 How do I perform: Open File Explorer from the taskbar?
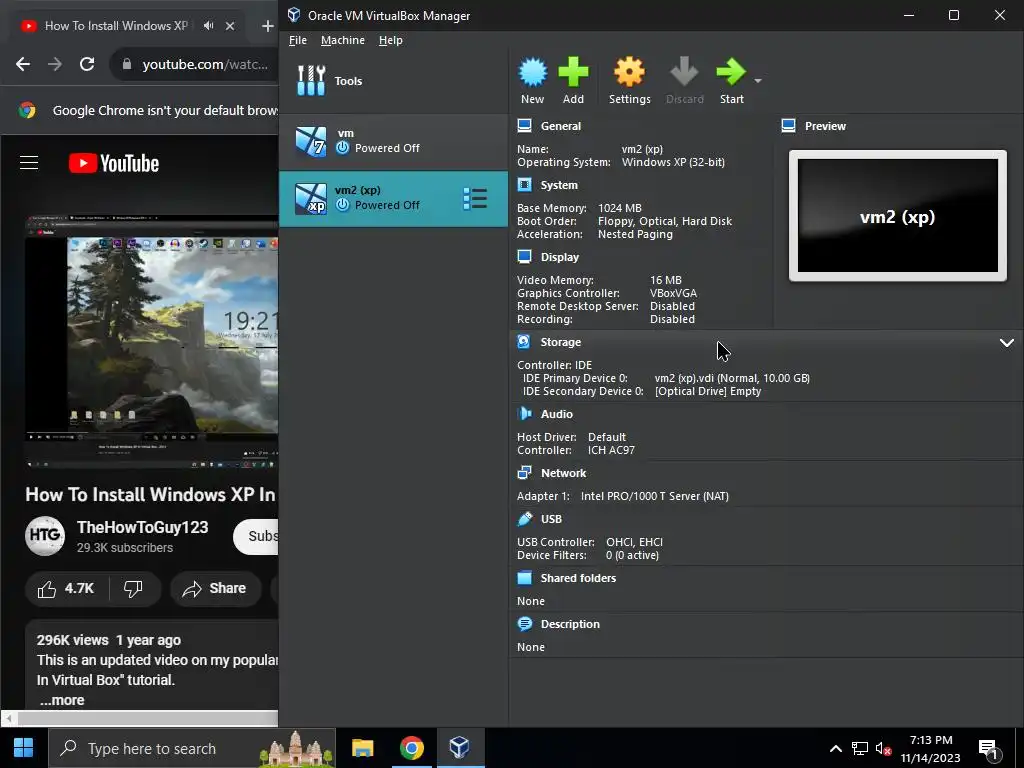coord(362,748)
